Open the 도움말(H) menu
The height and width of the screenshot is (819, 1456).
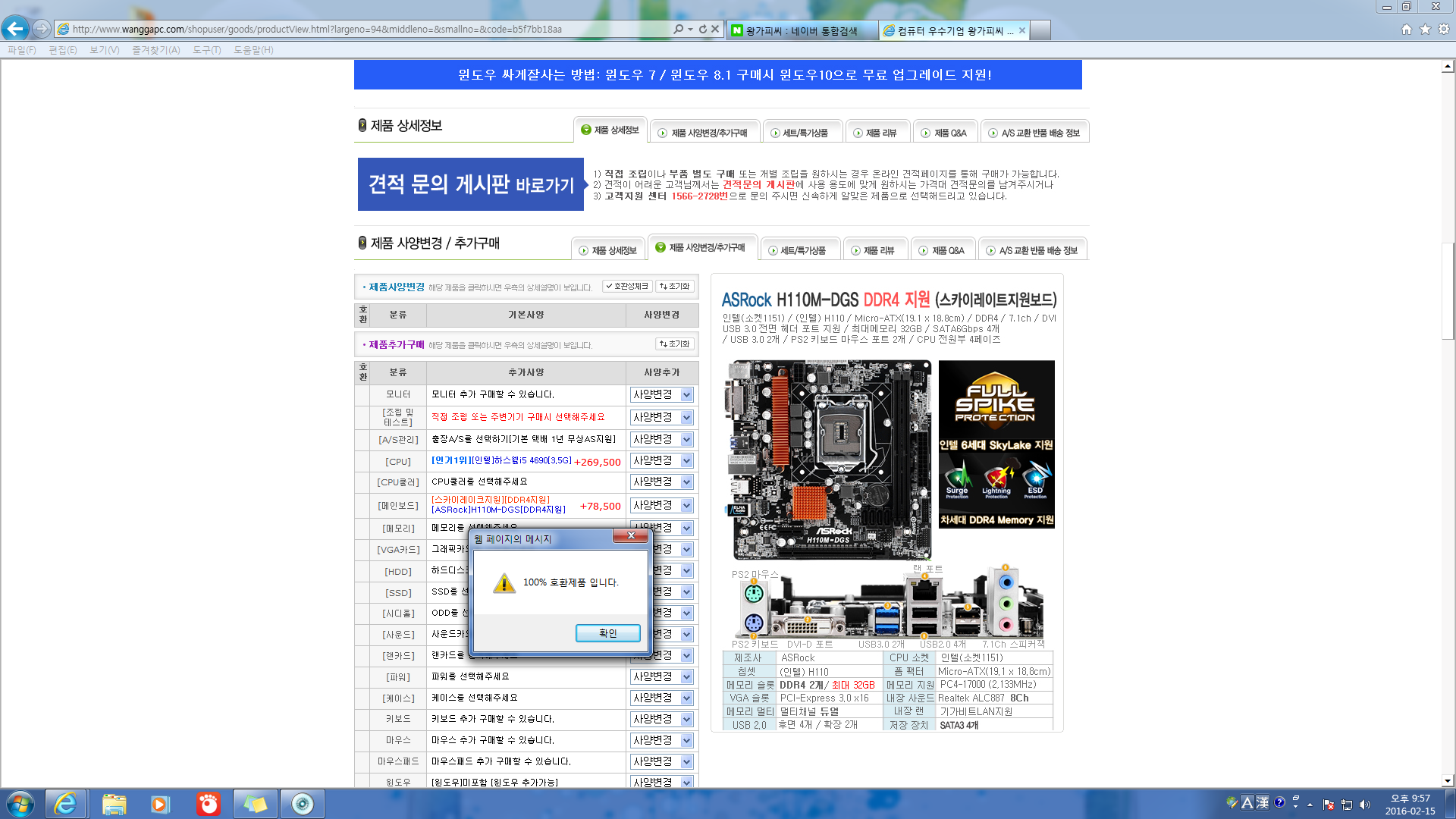click(x=254, y=49)
